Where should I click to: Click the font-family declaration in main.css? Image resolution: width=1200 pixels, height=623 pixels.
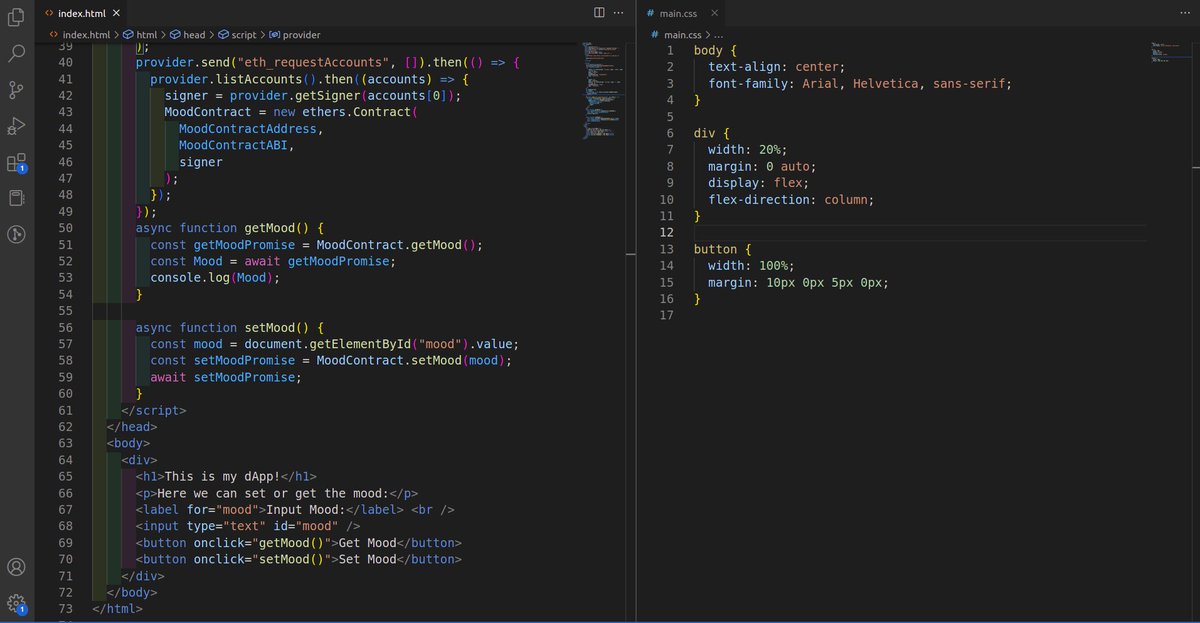point(860,84)
